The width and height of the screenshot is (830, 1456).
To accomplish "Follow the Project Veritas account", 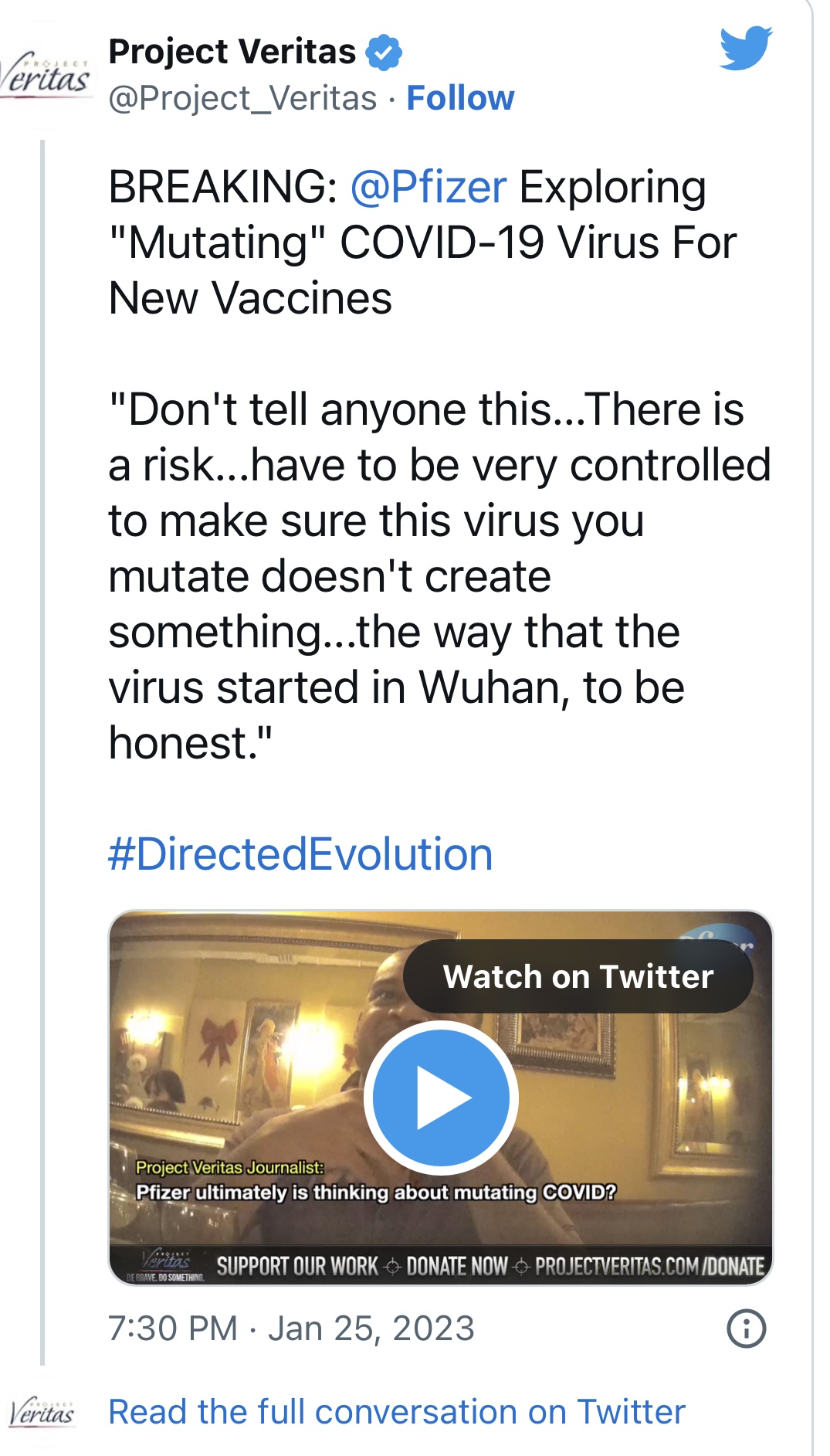I will coord(460,98).
